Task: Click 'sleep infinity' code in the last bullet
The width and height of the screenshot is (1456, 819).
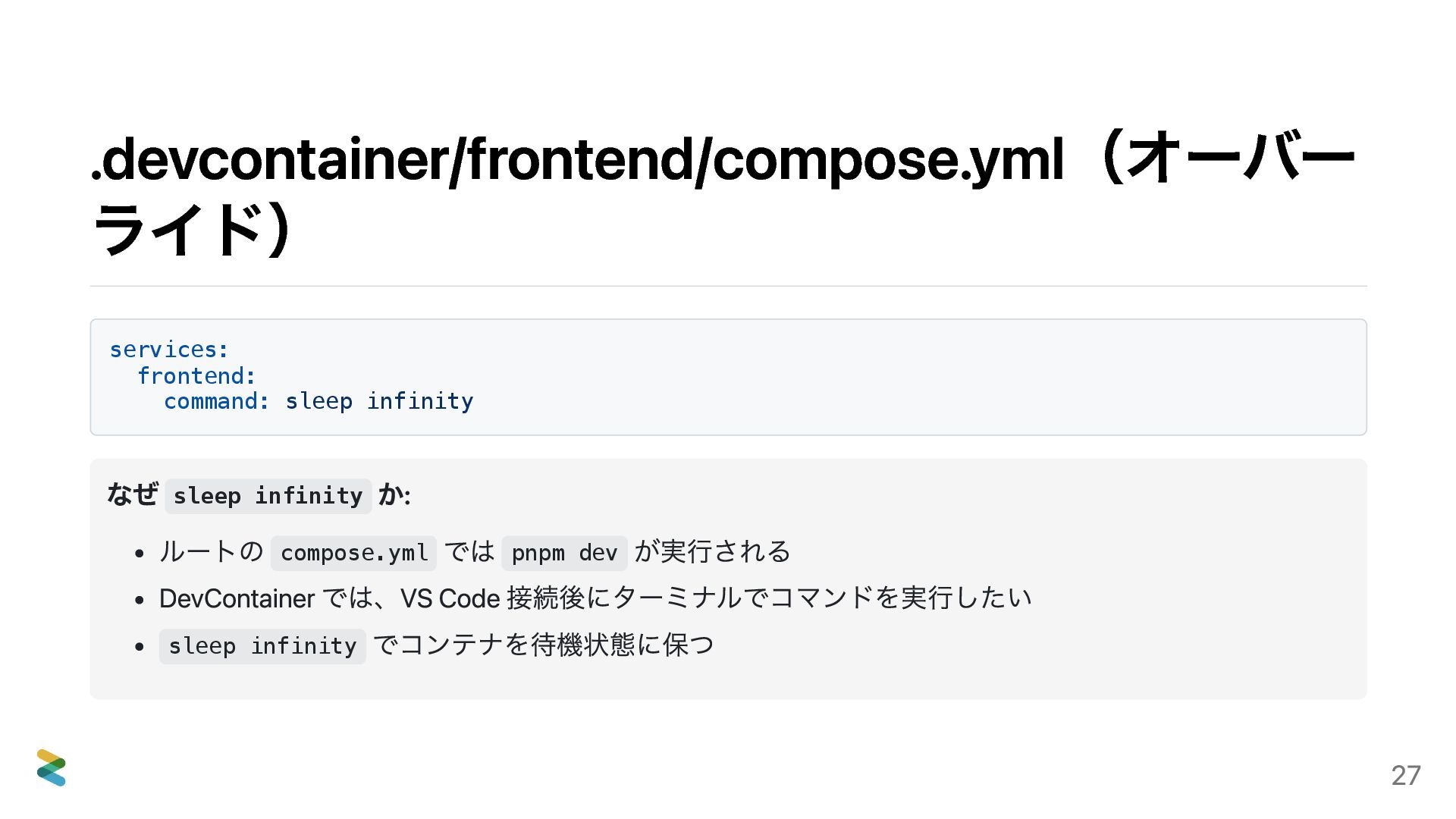Action: coord(262,646)
